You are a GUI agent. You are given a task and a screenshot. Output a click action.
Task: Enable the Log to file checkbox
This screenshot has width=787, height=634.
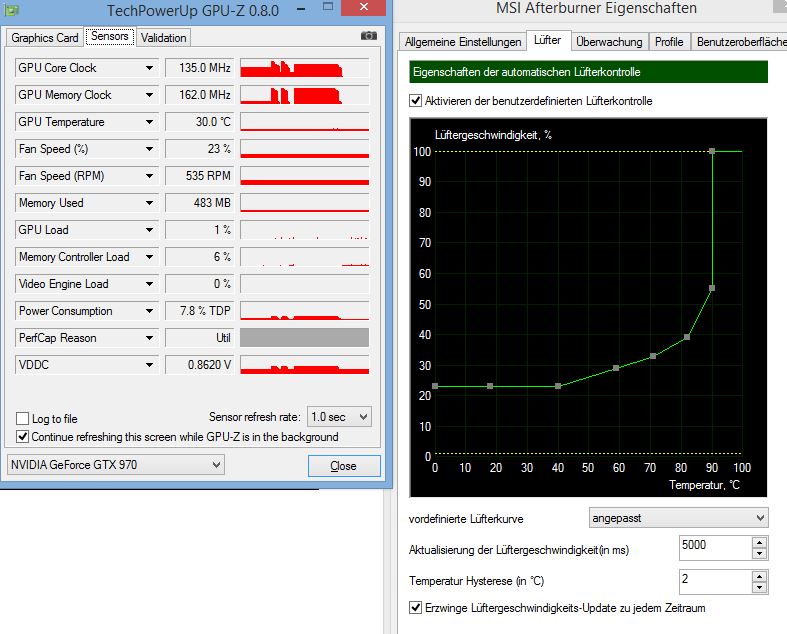point(23,418)
